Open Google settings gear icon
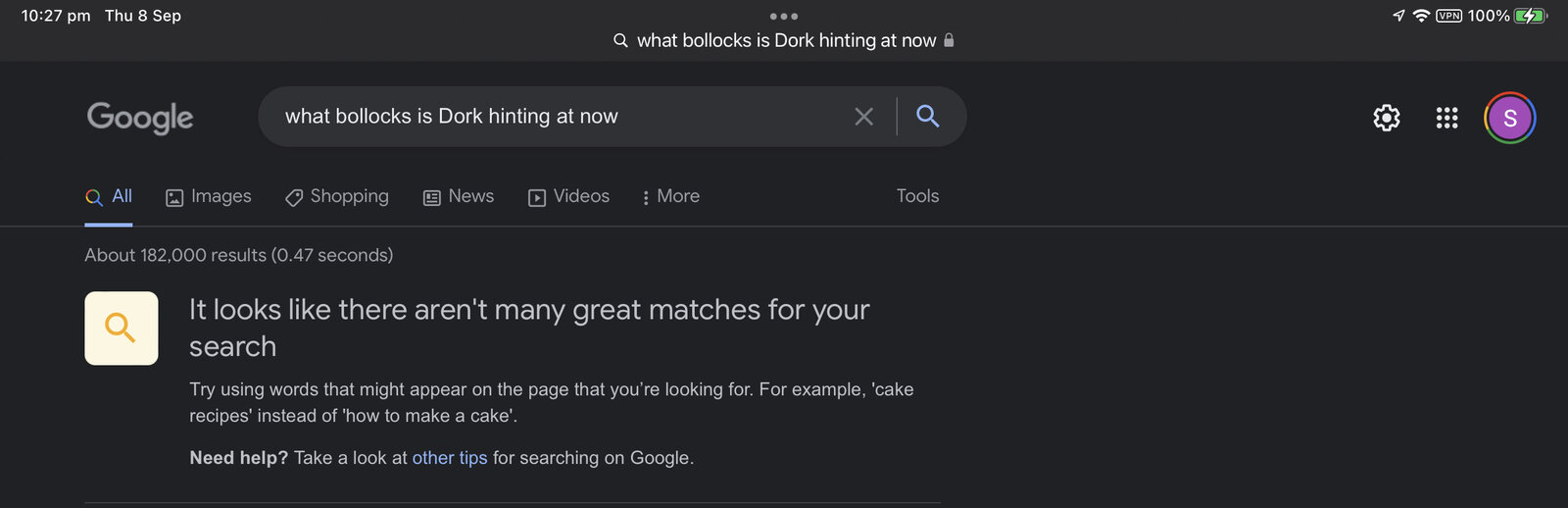 [1386, 118]
